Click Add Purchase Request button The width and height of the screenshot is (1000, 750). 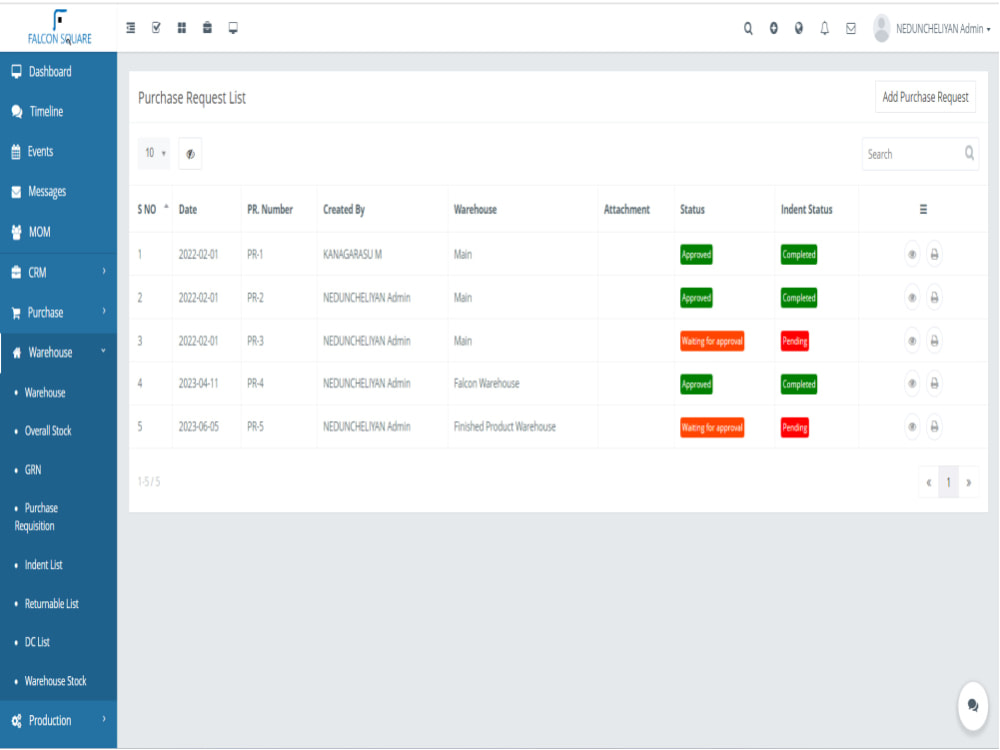pos(925,97)
